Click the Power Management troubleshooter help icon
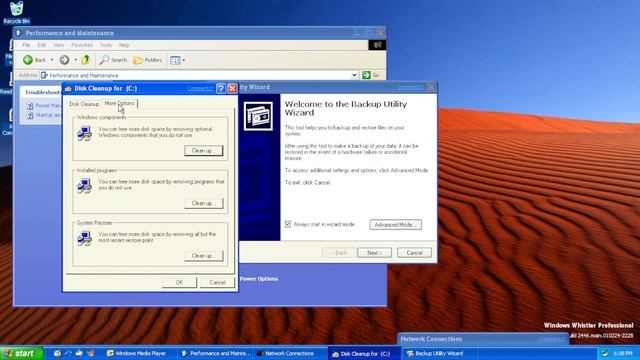 point(30,106)
